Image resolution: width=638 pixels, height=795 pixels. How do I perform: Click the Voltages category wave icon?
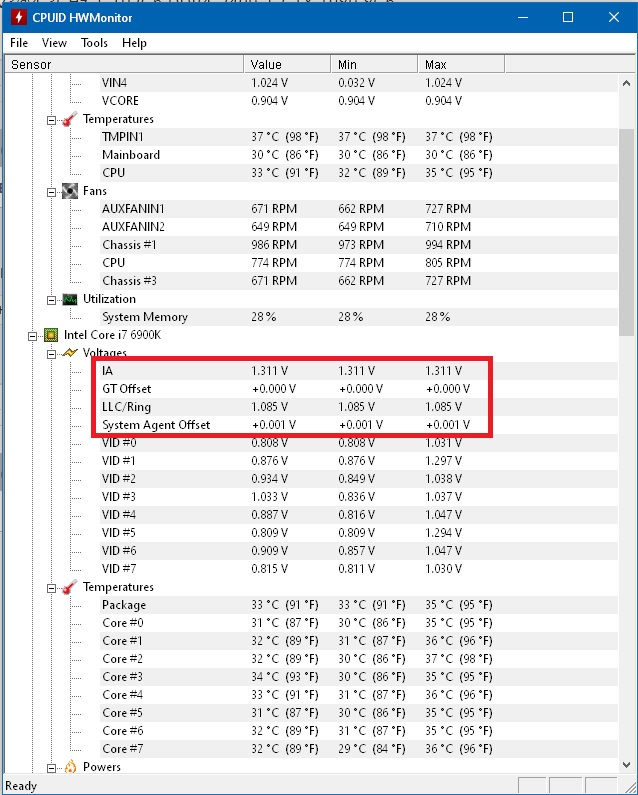tap(69, 353)
